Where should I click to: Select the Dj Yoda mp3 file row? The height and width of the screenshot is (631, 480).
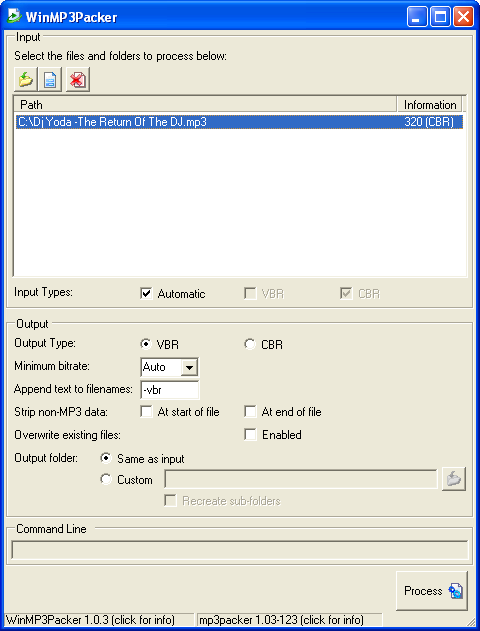click(239, 122)
